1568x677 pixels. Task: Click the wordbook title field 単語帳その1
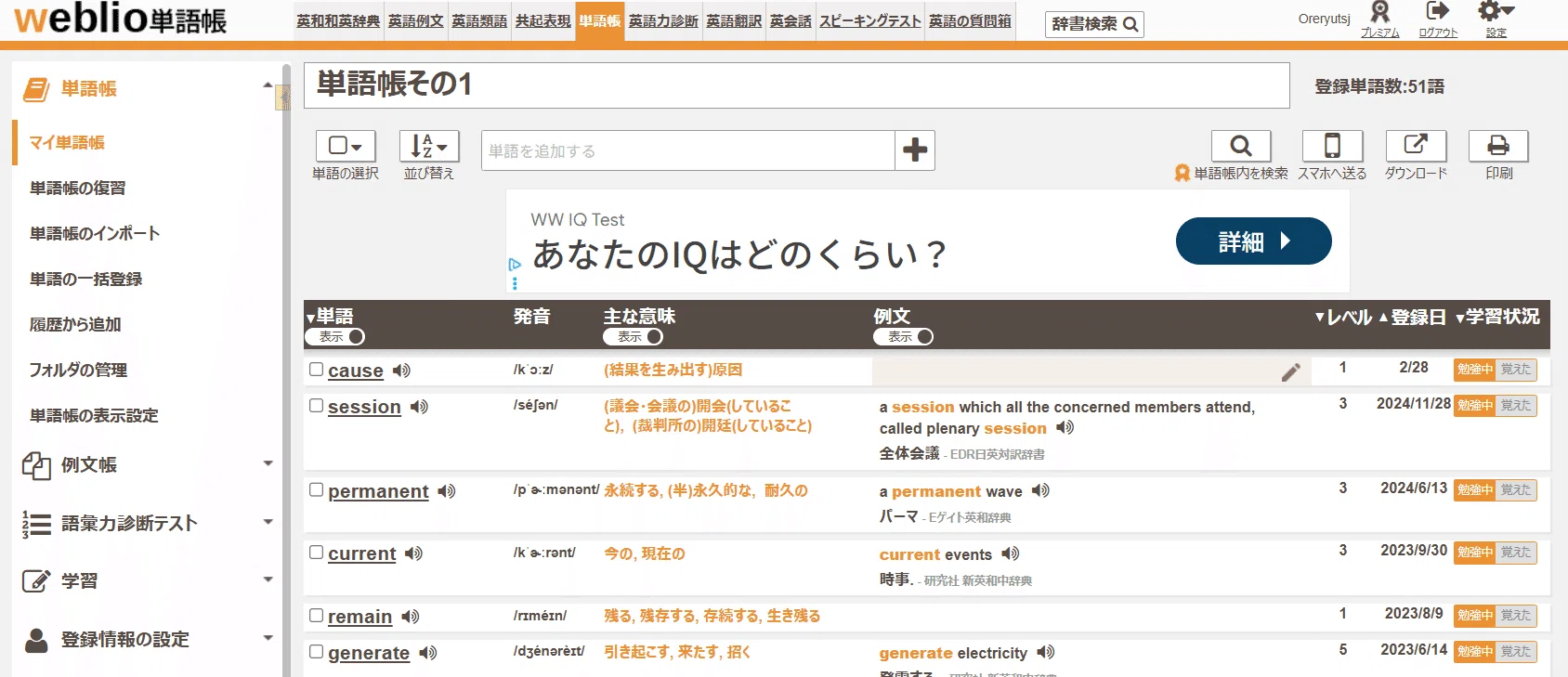[797, 85]
